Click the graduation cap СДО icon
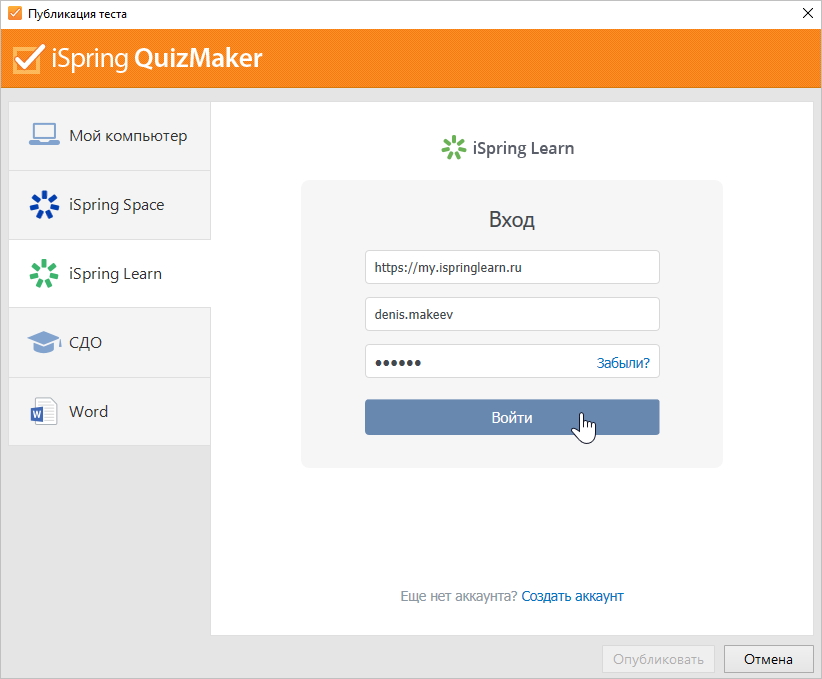Image resolution: width=822 pixels, height=679 pixels. pyautogui.click(x=44, y=342)
